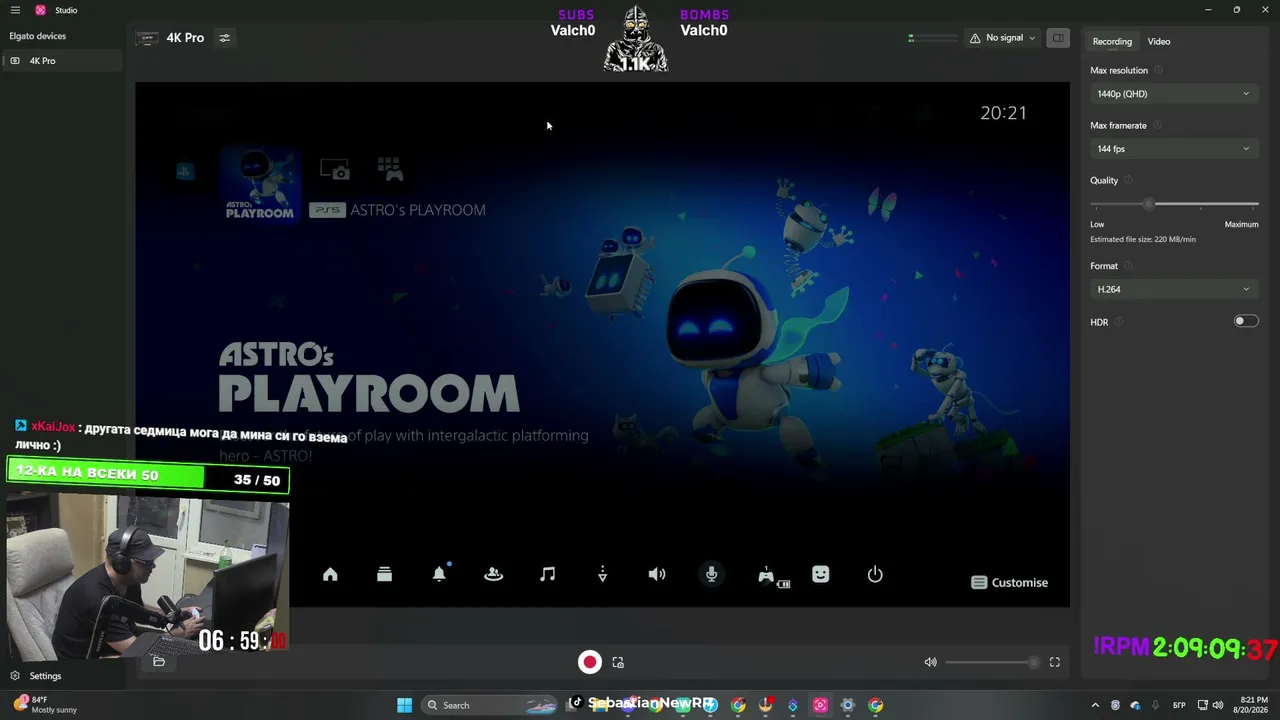This screenshot has width=1280, height=720.
Task: Switch to the Recording tab
Action: click(1112, 41)
